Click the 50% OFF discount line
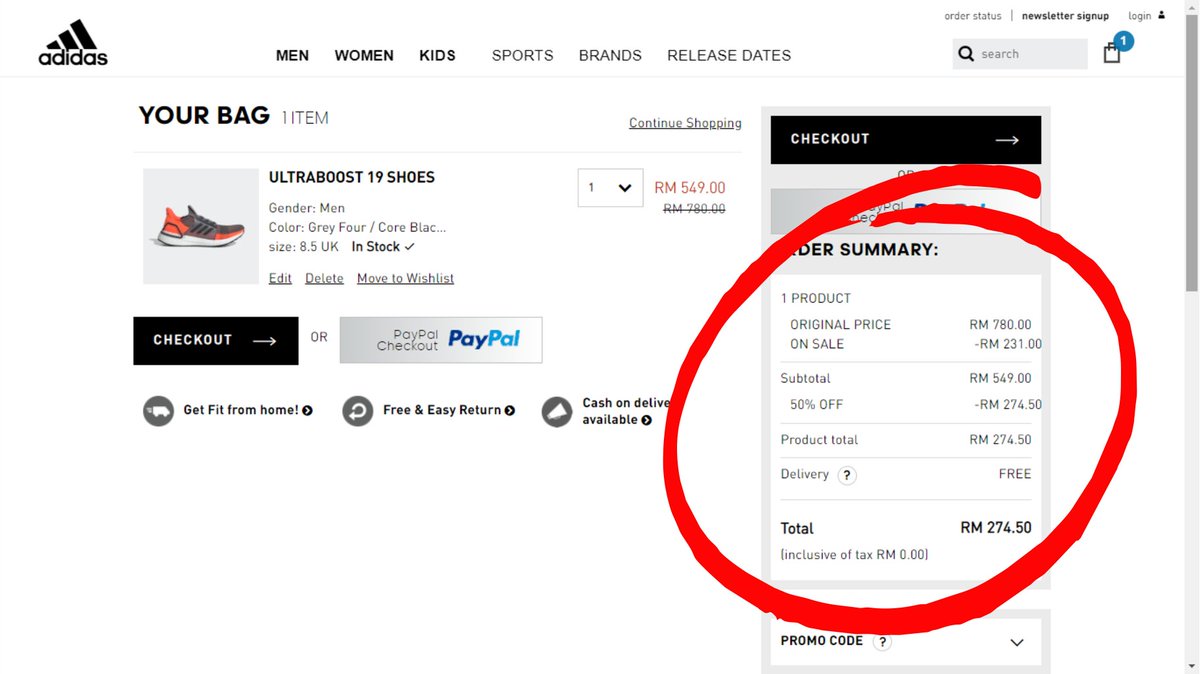This screenshot has height=674, width=1200. [911, 405]
